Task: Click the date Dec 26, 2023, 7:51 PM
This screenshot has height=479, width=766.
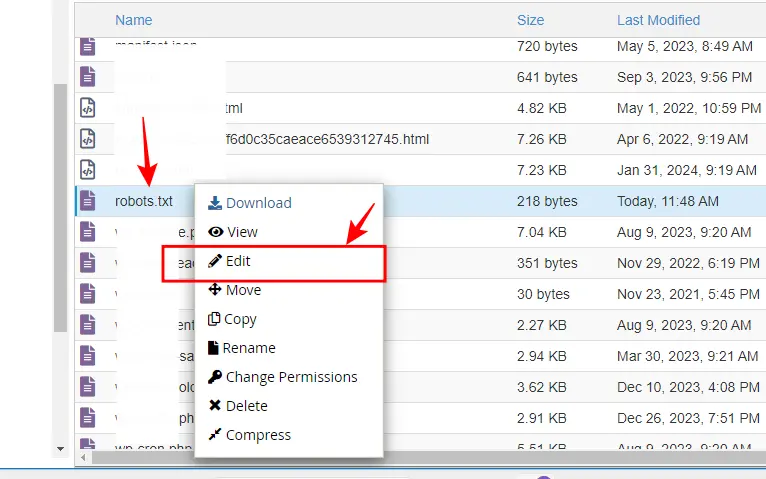Action: 688,418
